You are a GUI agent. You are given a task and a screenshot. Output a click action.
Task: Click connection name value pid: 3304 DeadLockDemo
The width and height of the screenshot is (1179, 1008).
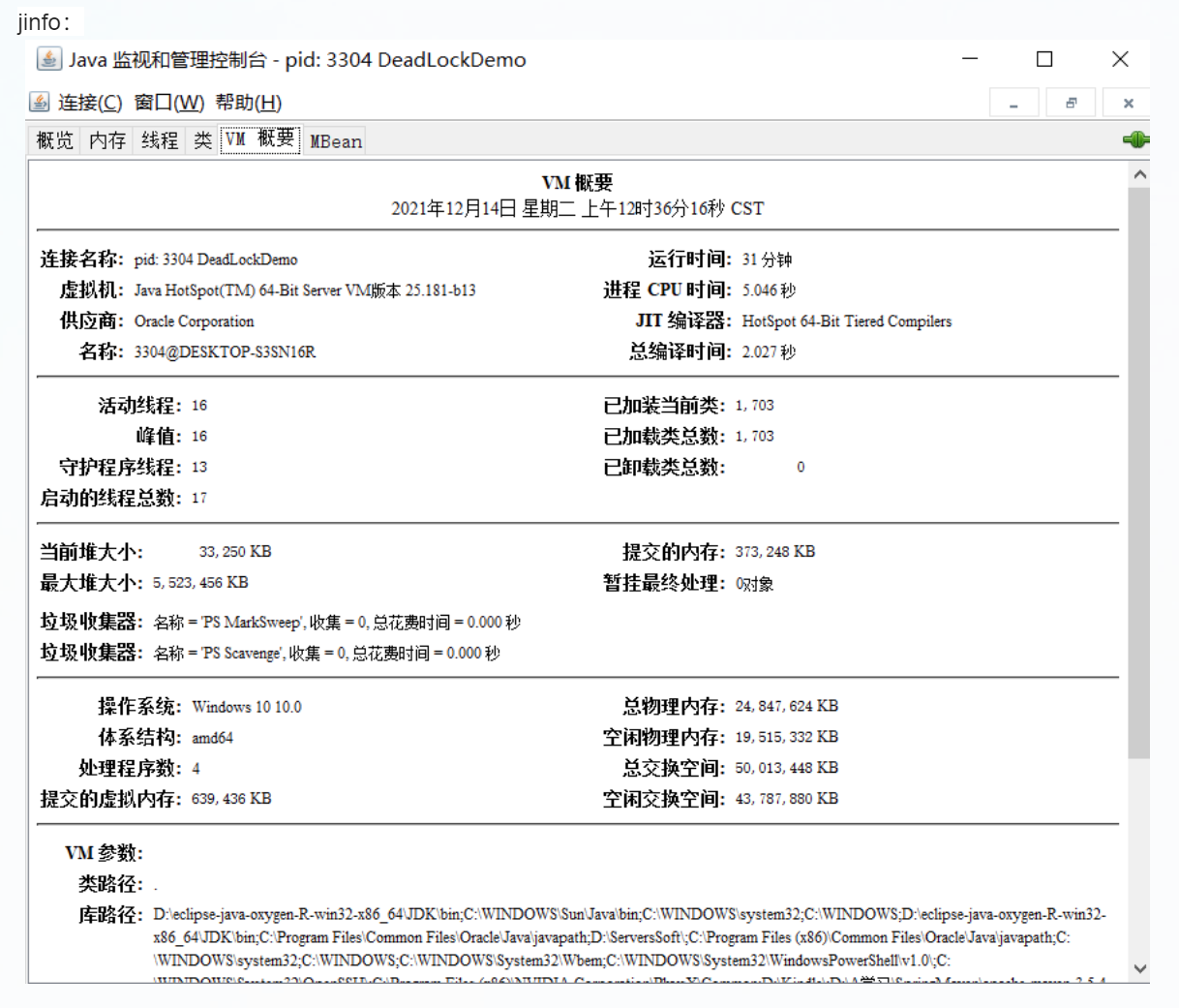[216, 260]
